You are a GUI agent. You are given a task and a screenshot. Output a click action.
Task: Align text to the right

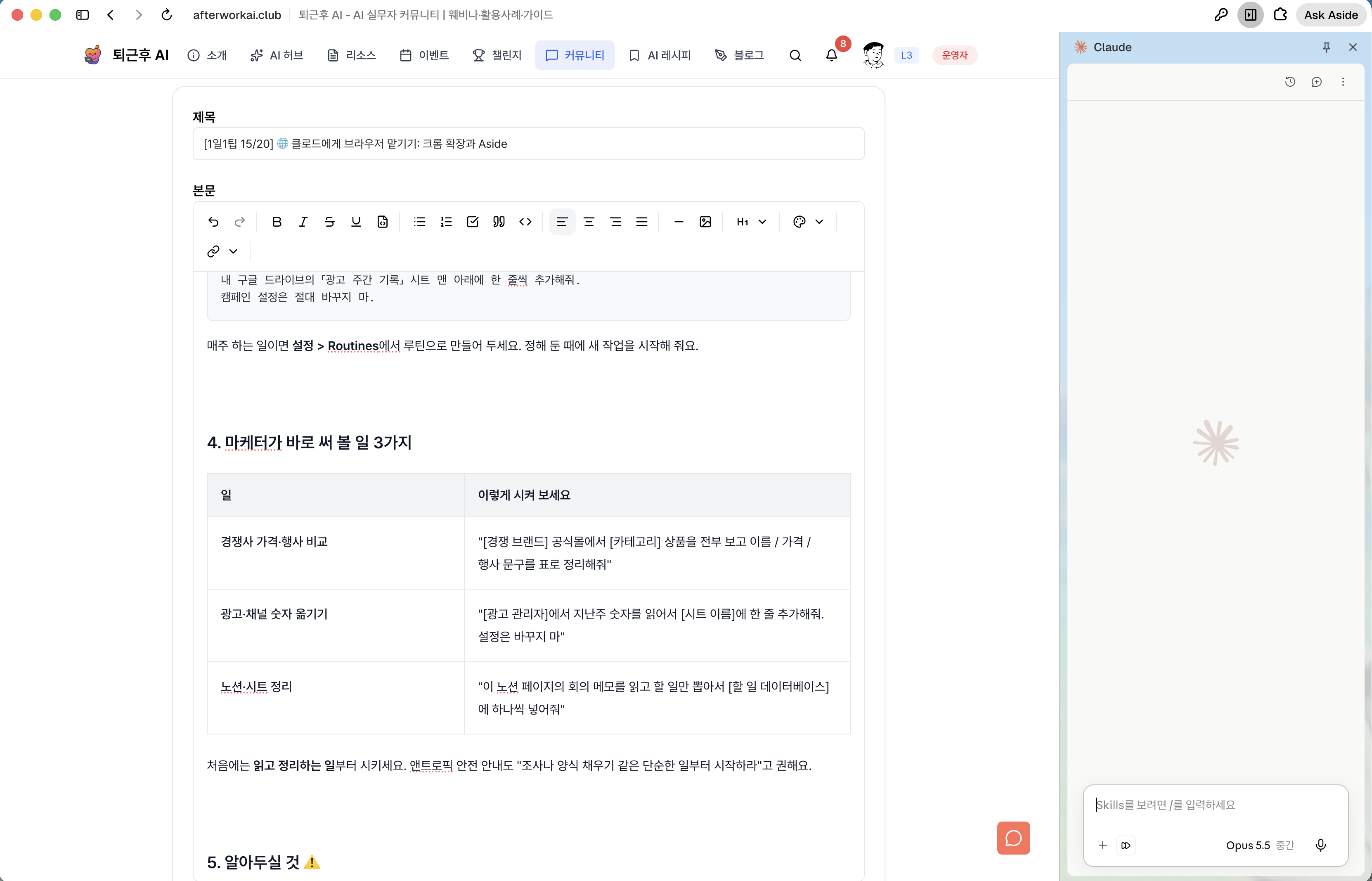point(615,222)
